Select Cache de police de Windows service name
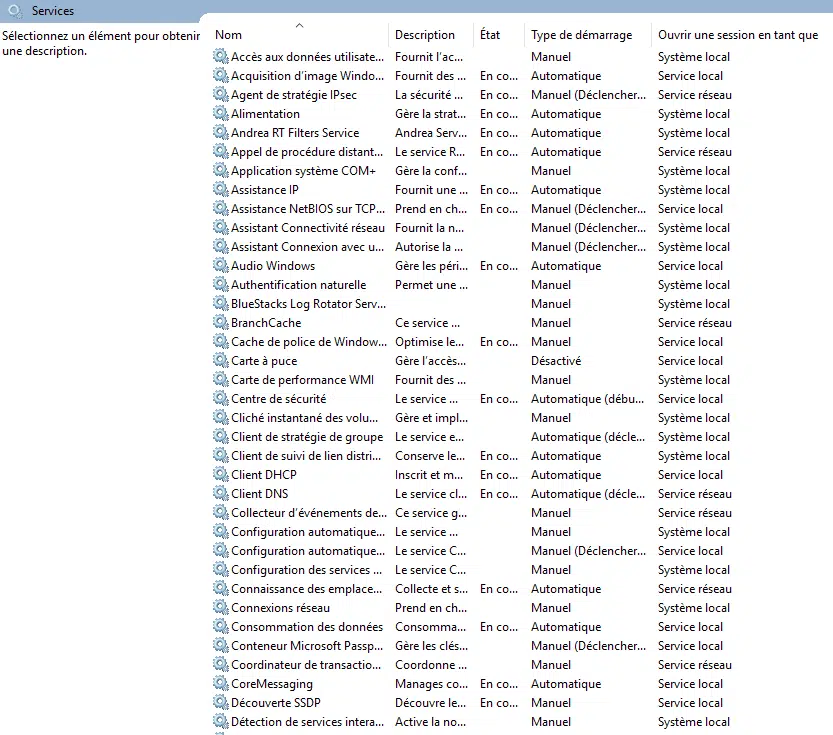833x735 pixels. pyautogui.click(x=309, y=342)
